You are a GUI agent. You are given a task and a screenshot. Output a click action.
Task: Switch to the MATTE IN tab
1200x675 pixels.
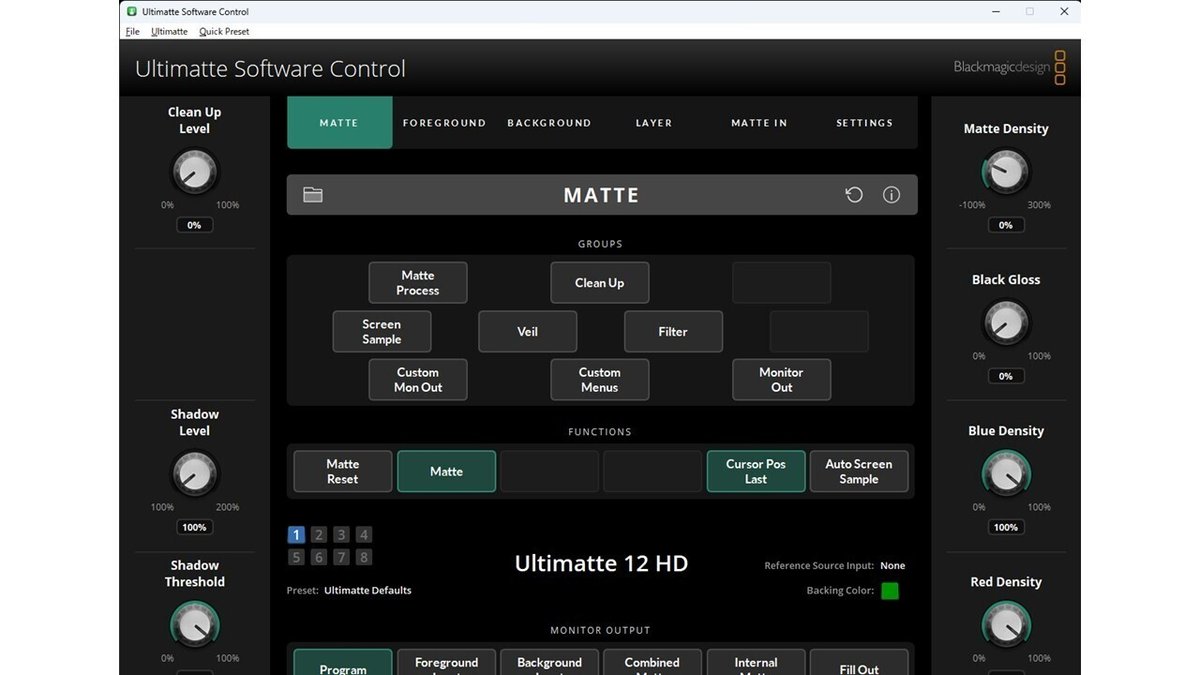tap(759, 123)
